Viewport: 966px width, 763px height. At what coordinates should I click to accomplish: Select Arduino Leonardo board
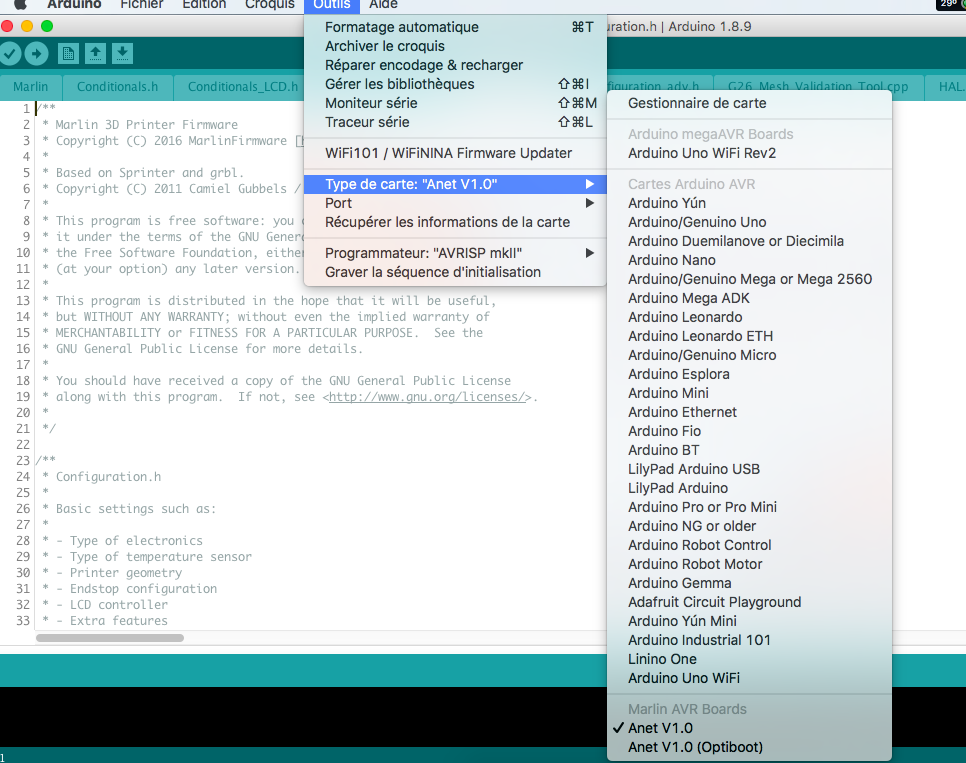(x=749, y=317)
